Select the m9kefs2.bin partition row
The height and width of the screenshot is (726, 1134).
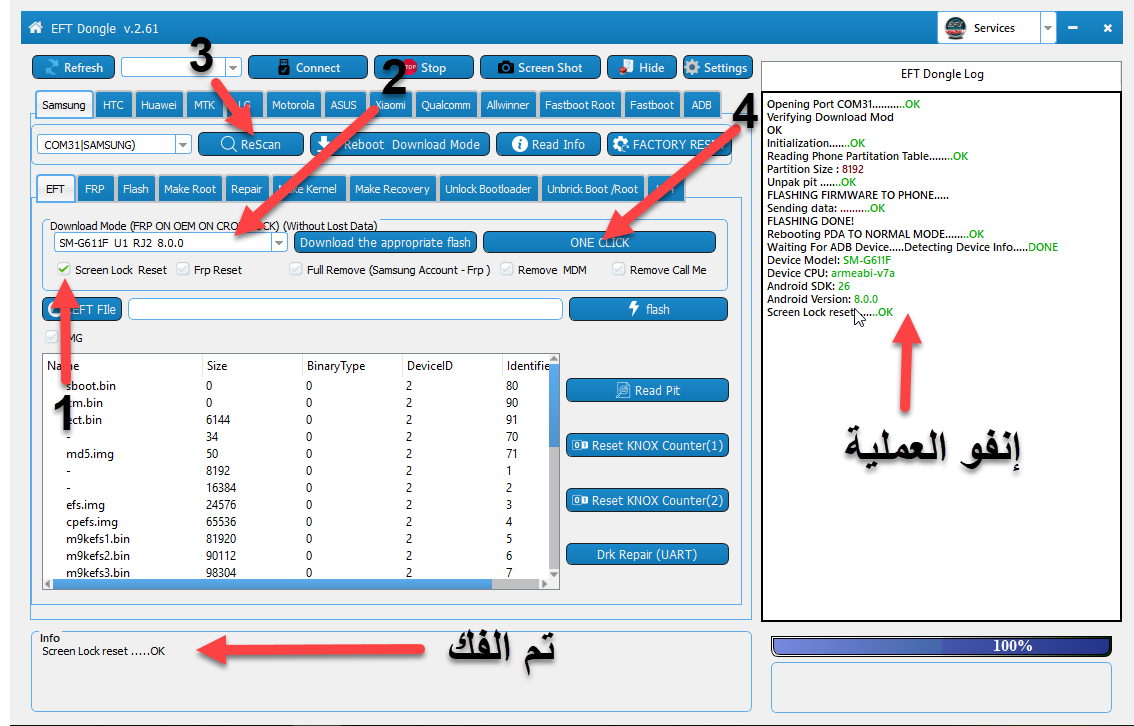pos(297,556)
